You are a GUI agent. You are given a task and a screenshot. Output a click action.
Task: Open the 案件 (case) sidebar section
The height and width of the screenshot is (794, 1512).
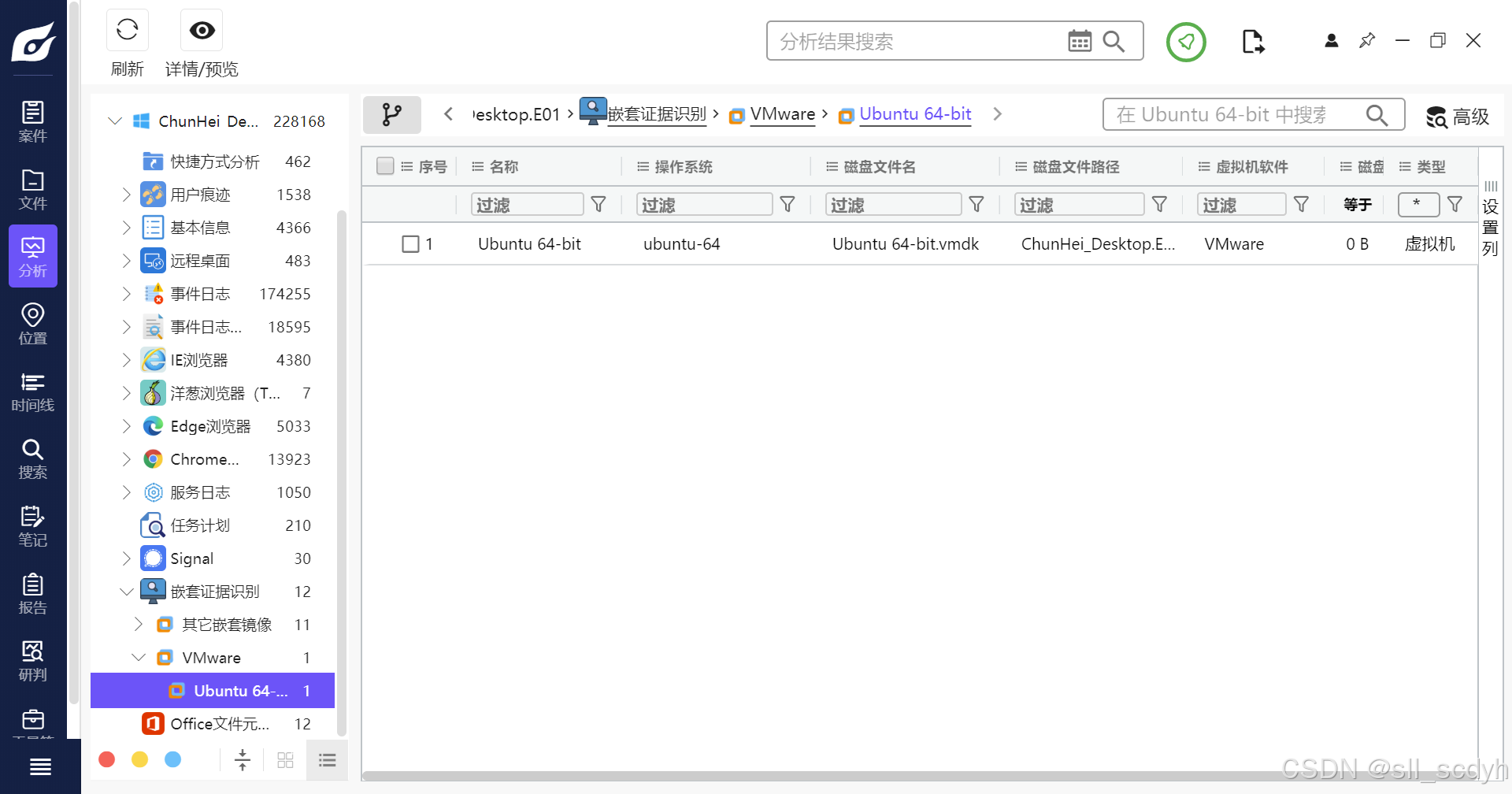tap(33, 122)
